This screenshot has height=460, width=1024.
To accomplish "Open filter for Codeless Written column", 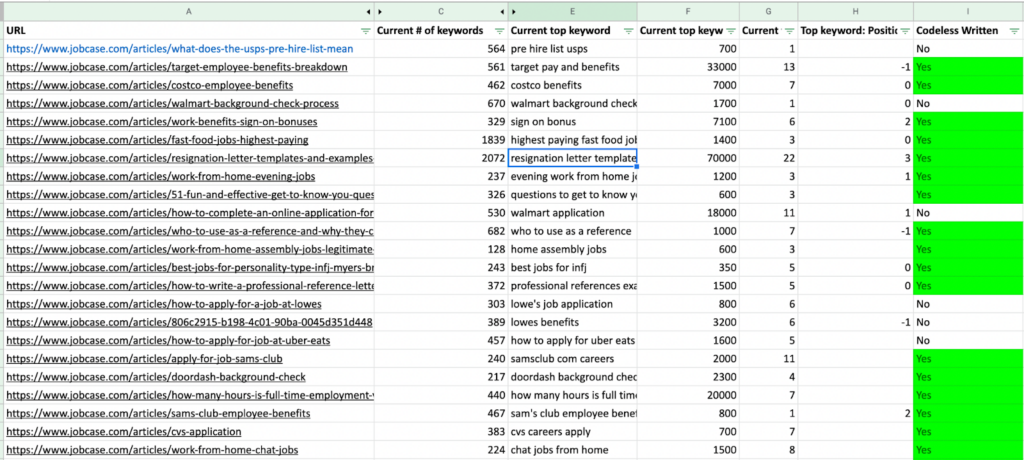I will pos(1014,31).
